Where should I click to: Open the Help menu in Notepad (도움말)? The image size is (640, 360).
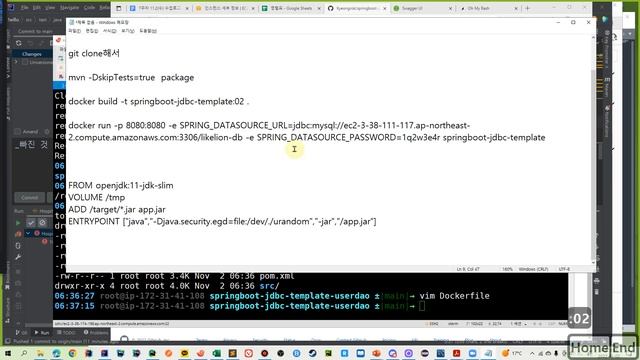[148, 31]
